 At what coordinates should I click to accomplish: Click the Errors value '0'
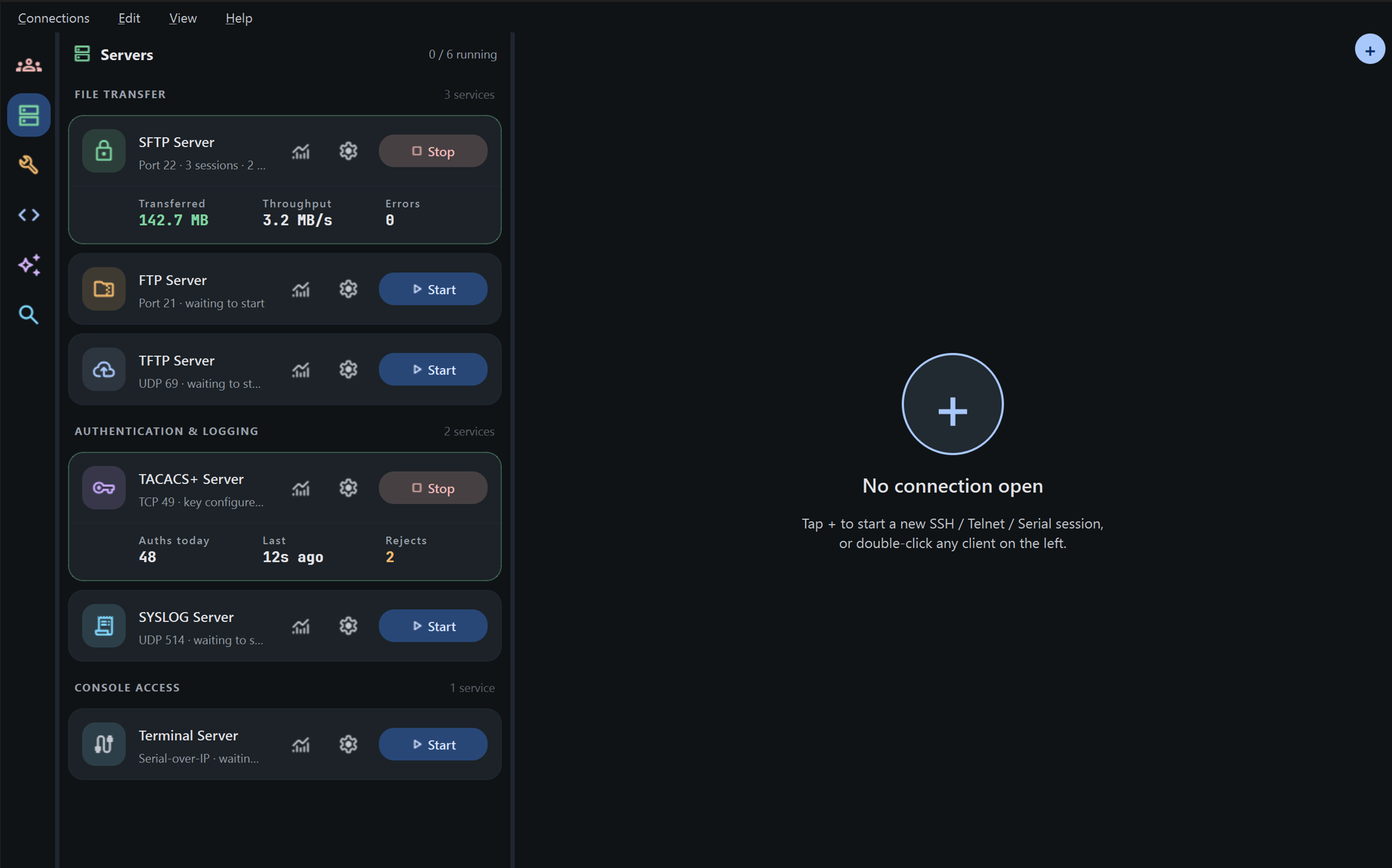[390, 220]
